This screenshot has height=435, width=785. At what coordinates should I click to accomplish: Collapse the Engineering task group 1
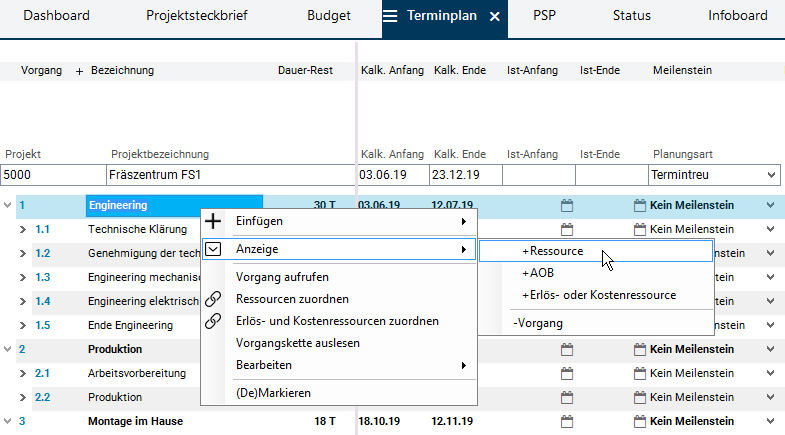[x=8, y=206]
